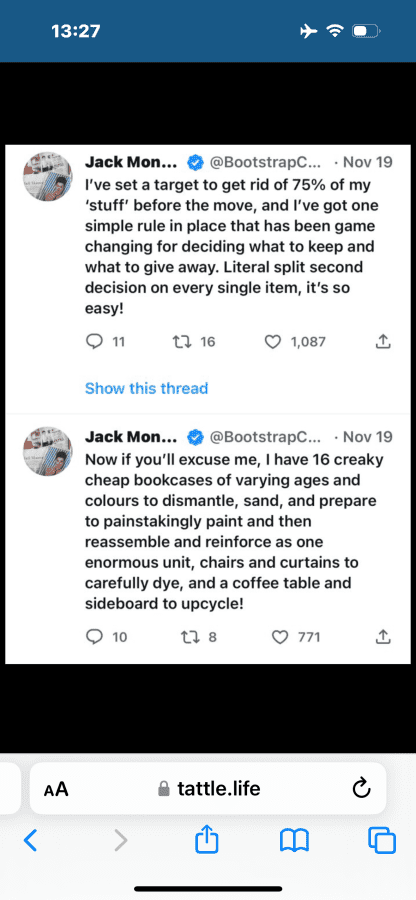Like the tweet with 1,087 hearts
The height and width of the screenshot is (900, 416).
tap(273, 342)
